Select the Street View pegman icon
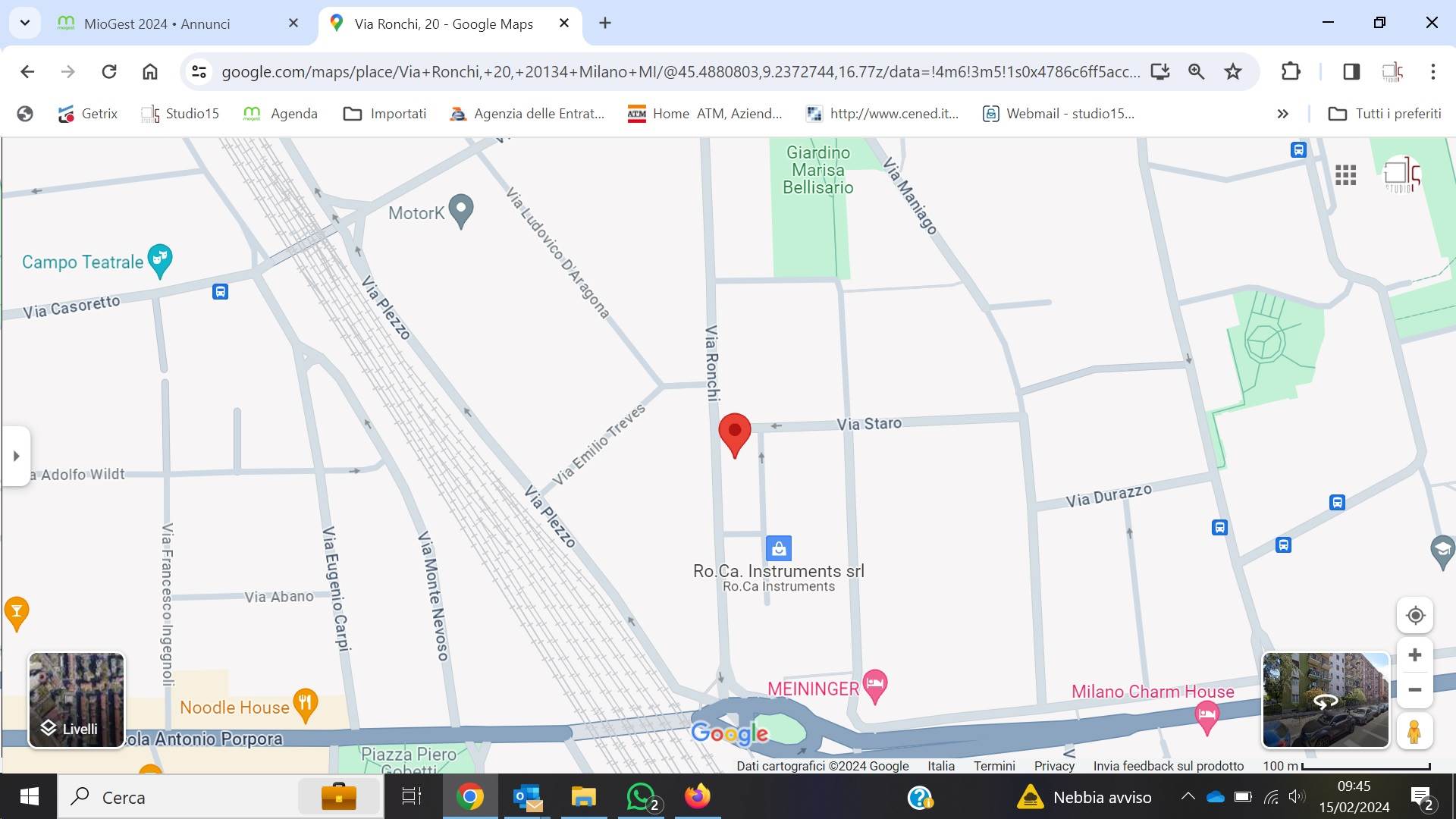This screenshot has height=819, width=1456. click(1414, 732)
